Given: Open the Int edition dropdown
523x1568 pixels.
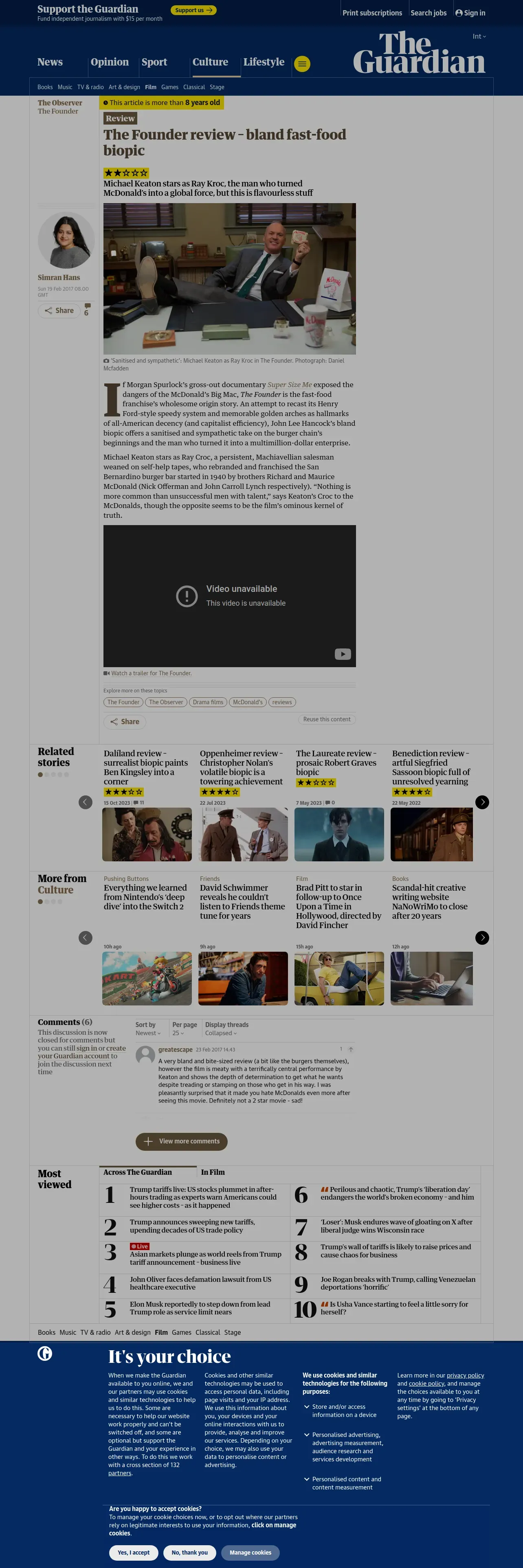Looking at the screenshot, I should point(479,37).
